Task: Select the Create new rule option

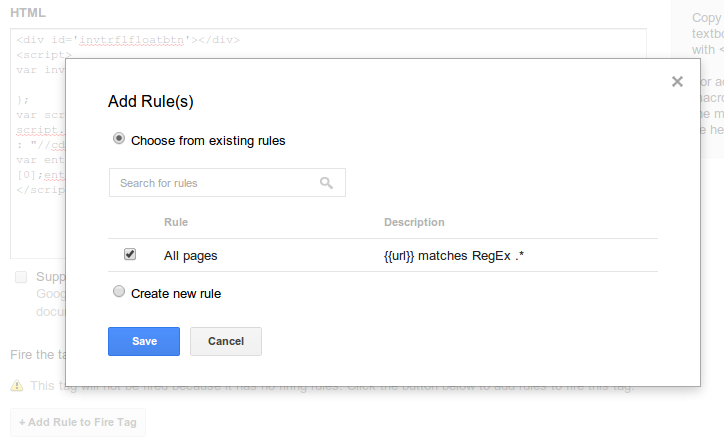Action: 119,293
